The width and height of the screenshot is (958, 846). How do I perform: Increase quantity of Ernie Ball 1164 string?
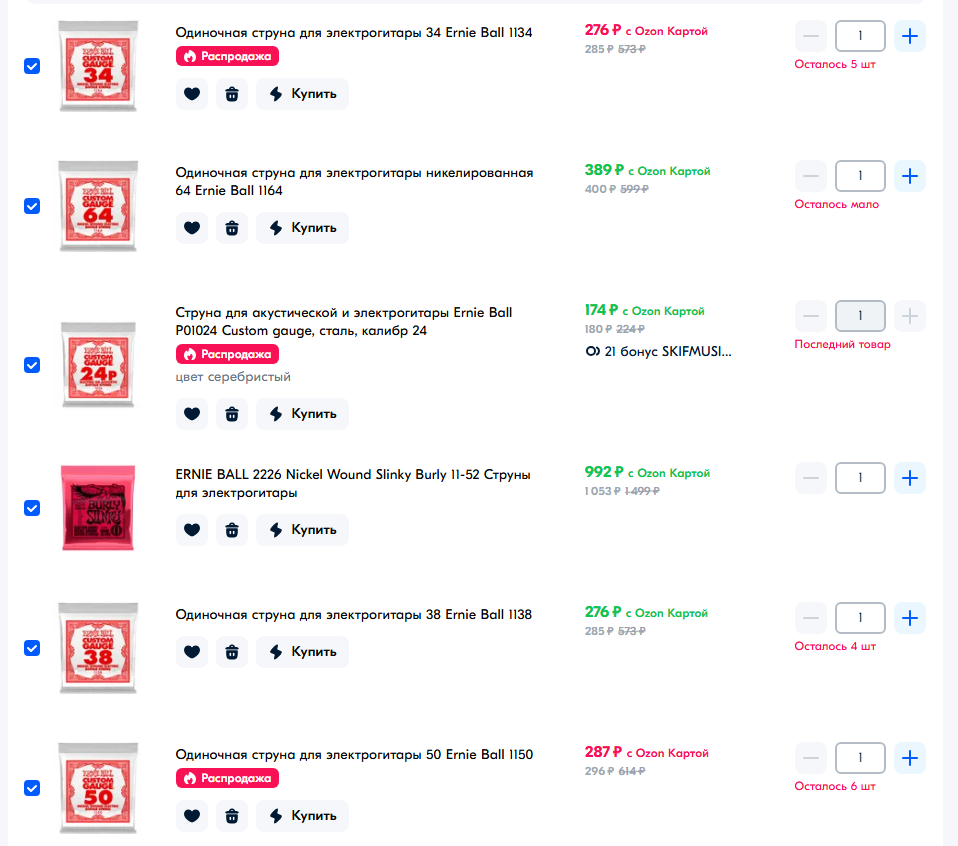point(910,177)
